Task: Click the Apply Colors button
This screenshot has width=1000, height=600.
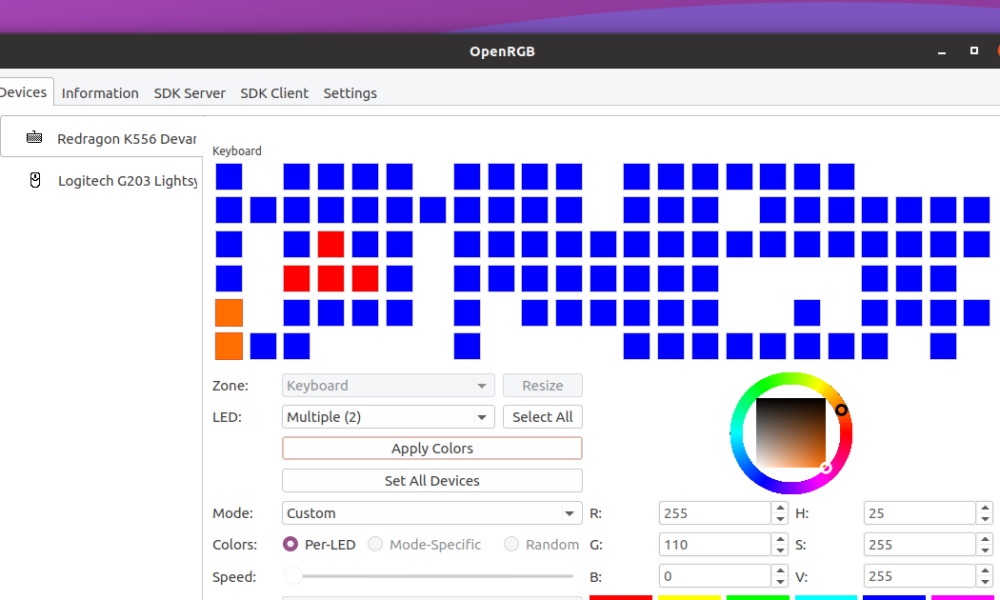Action: click(x=432, y=448)
